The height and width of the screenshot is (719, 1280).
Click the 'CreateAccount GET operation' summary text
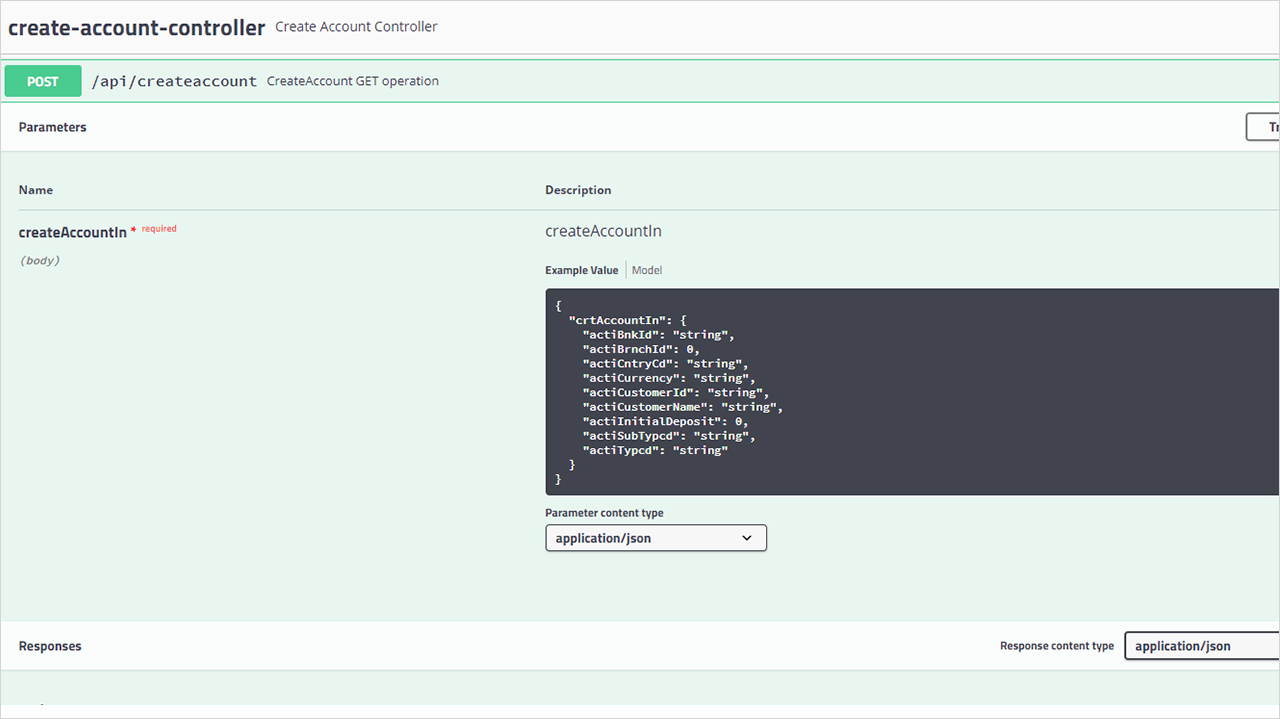(x=353, y=81)
